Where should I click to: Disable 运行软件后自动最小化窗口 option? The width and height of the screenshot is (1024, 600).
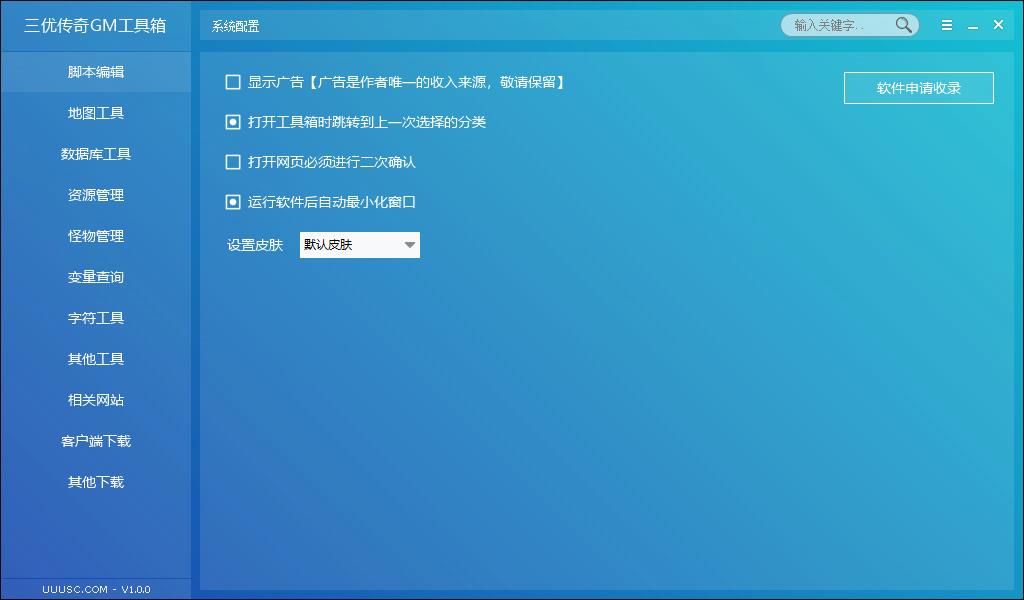pos(233,202)
